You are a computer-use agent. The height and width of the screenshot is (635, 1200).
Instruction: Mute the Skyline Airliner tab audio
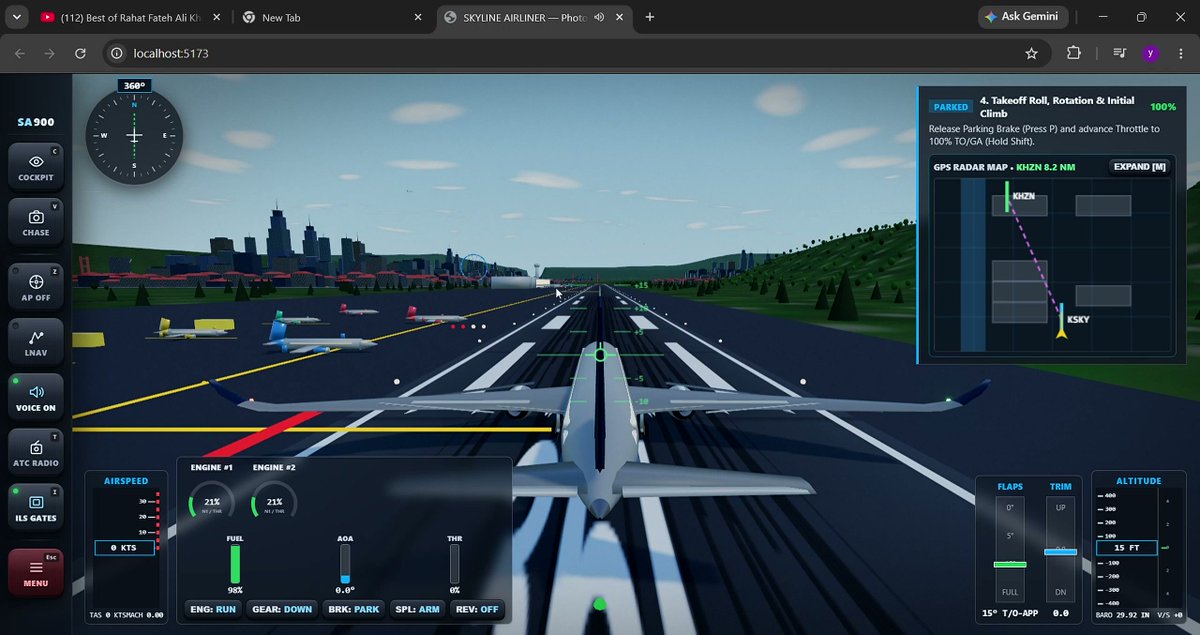tap(598, 18)
